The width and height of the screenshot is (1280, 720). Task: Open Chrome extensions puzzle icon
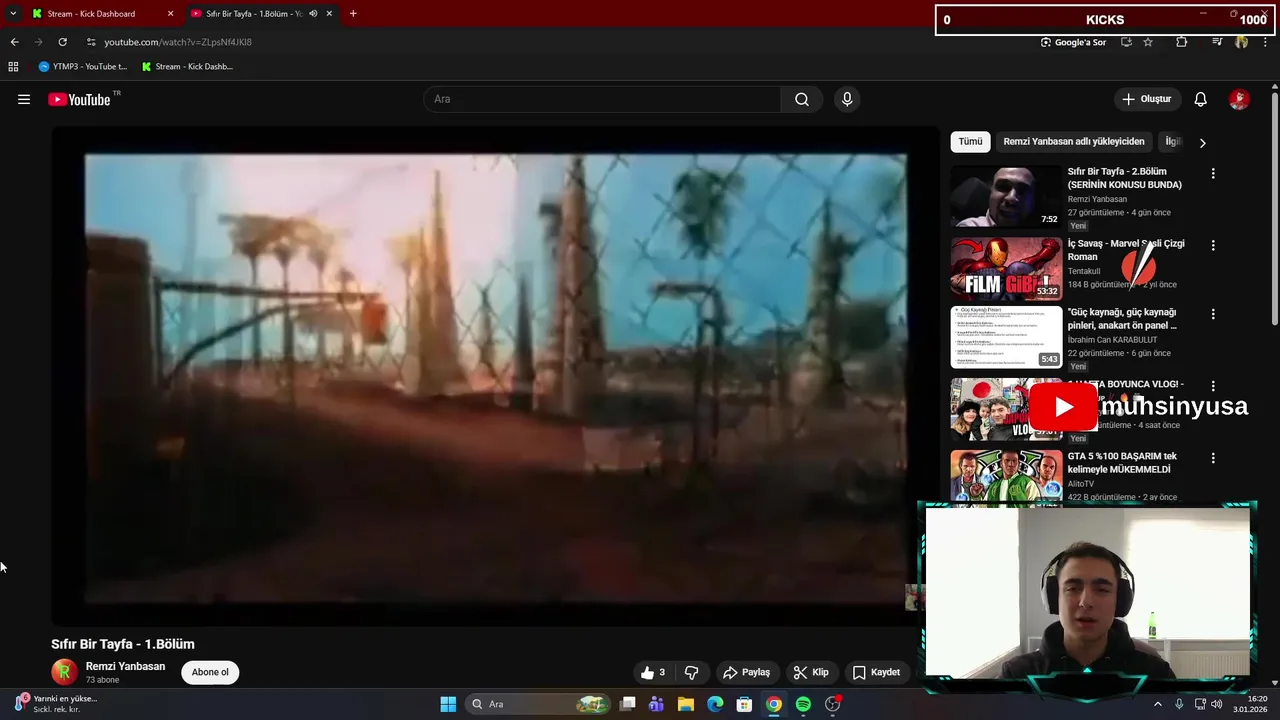(1182, 42)
